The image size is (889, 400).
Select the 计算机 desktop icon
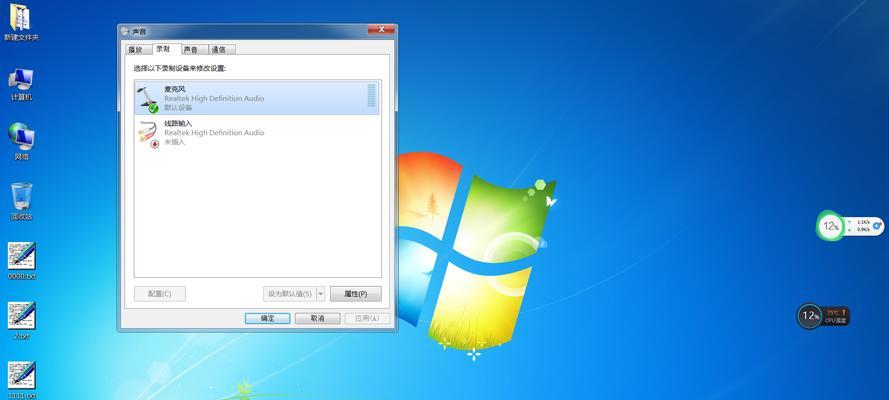click(21, 79)
